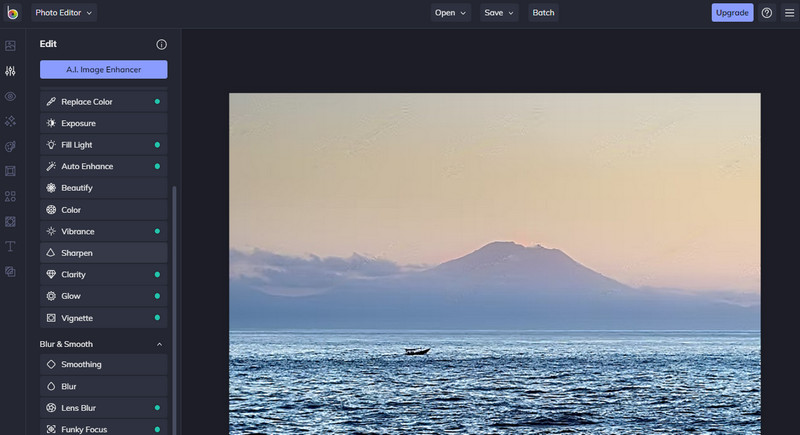Click the BeFunky logo icon
The width and height of the screenshot is (800, 435).
click(12, 13)
